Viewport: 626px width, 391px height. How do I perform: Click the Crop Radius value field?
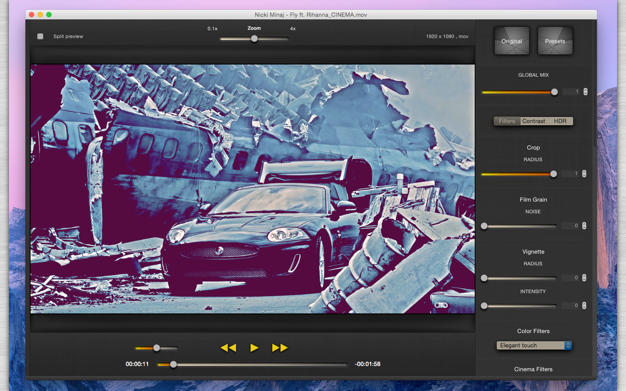pos(571,174)
